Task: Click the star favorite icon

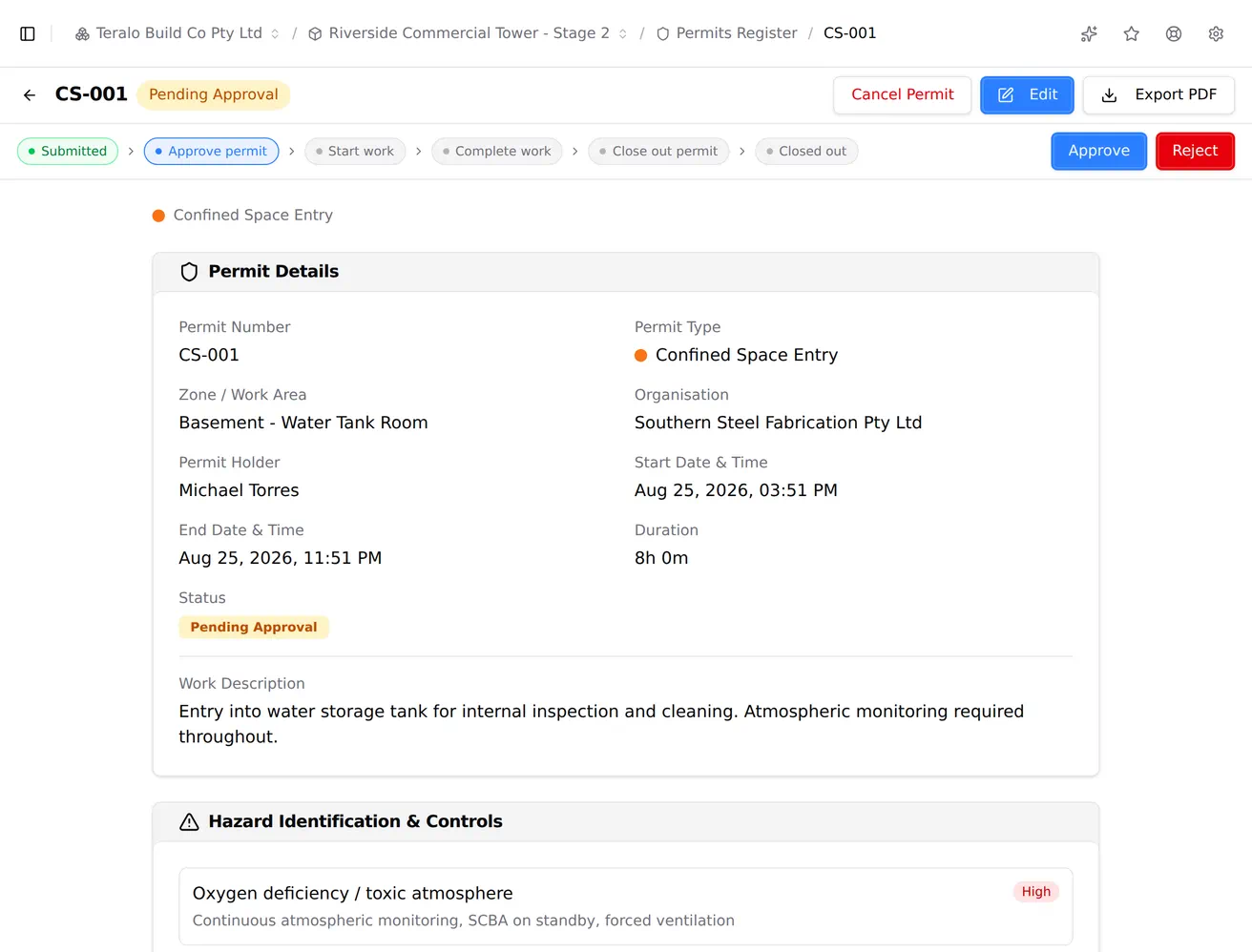Action: (1132, 33)
